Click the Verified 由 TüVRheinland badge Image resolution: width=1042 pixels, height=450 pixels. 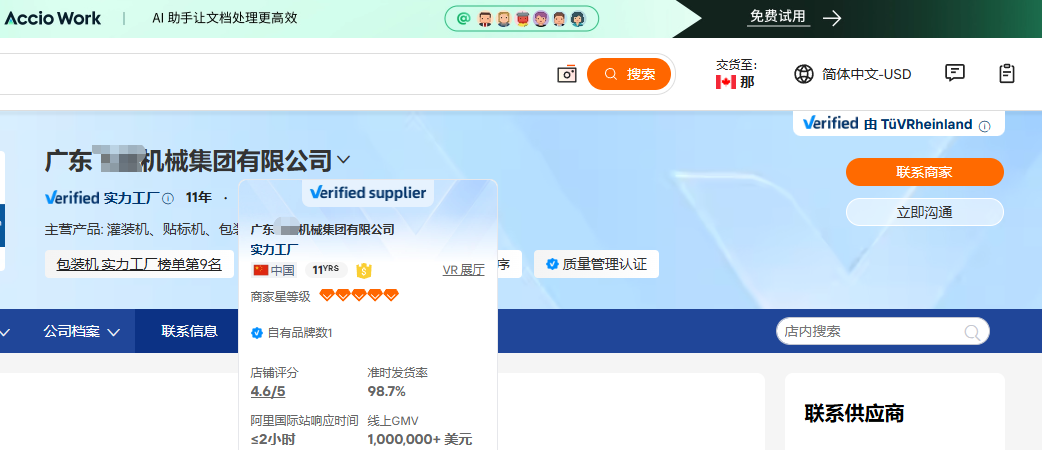point(898,124)
